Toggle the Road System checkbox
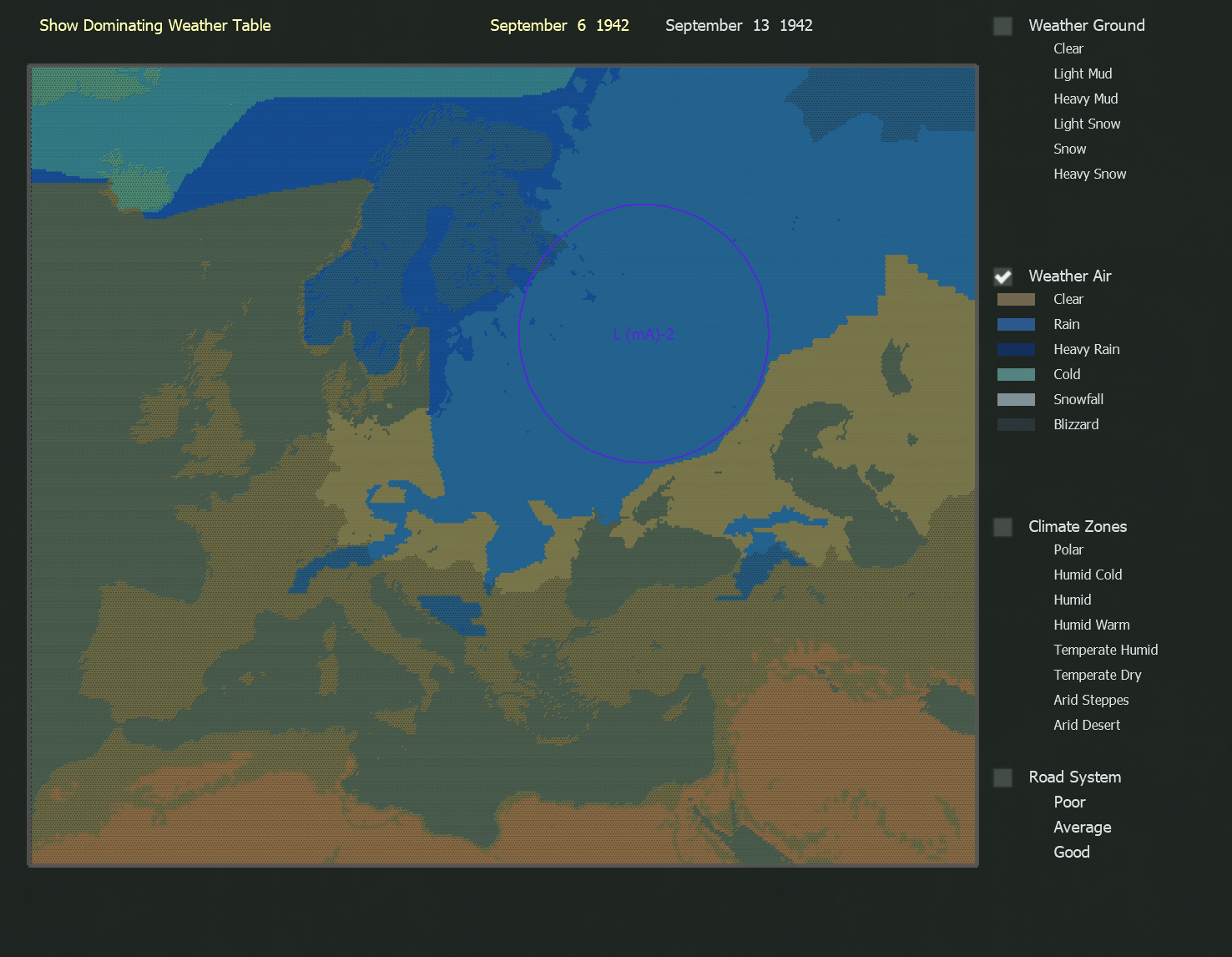This screenshot has height=957, width=1232. tap(1002, 777)
